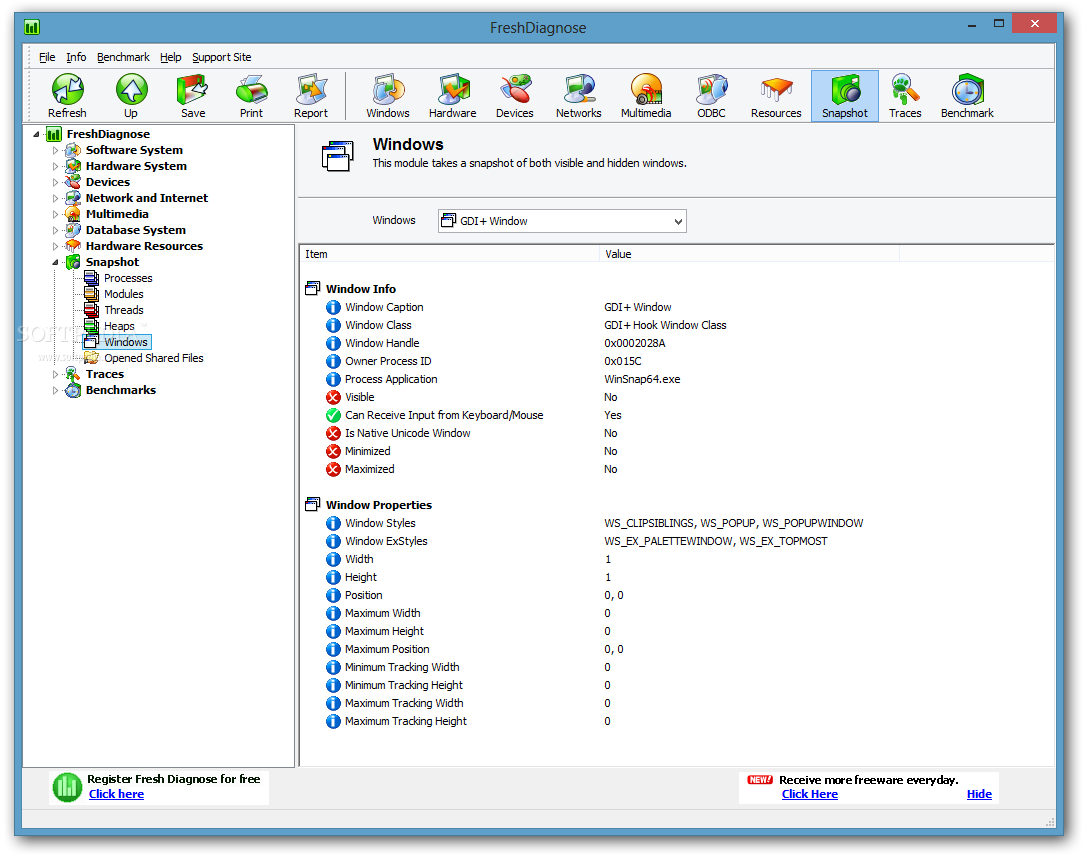Select the Hardware Resources tree item
Viewport: 1084px width, 856px height.
point(144,245)
